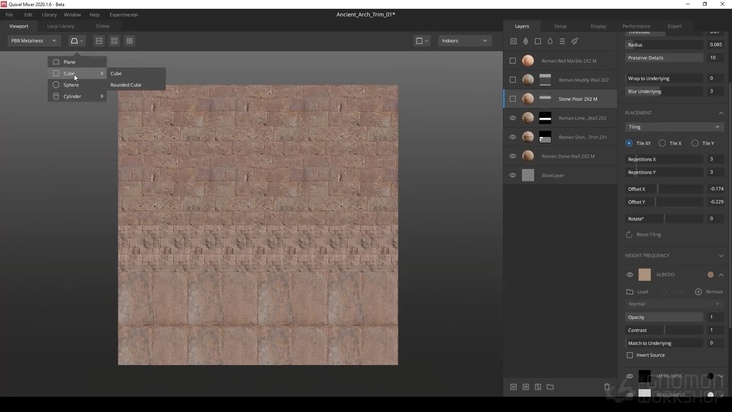Enable the Invert Source checkbox

pyautogui.click(x=630, y=355)
